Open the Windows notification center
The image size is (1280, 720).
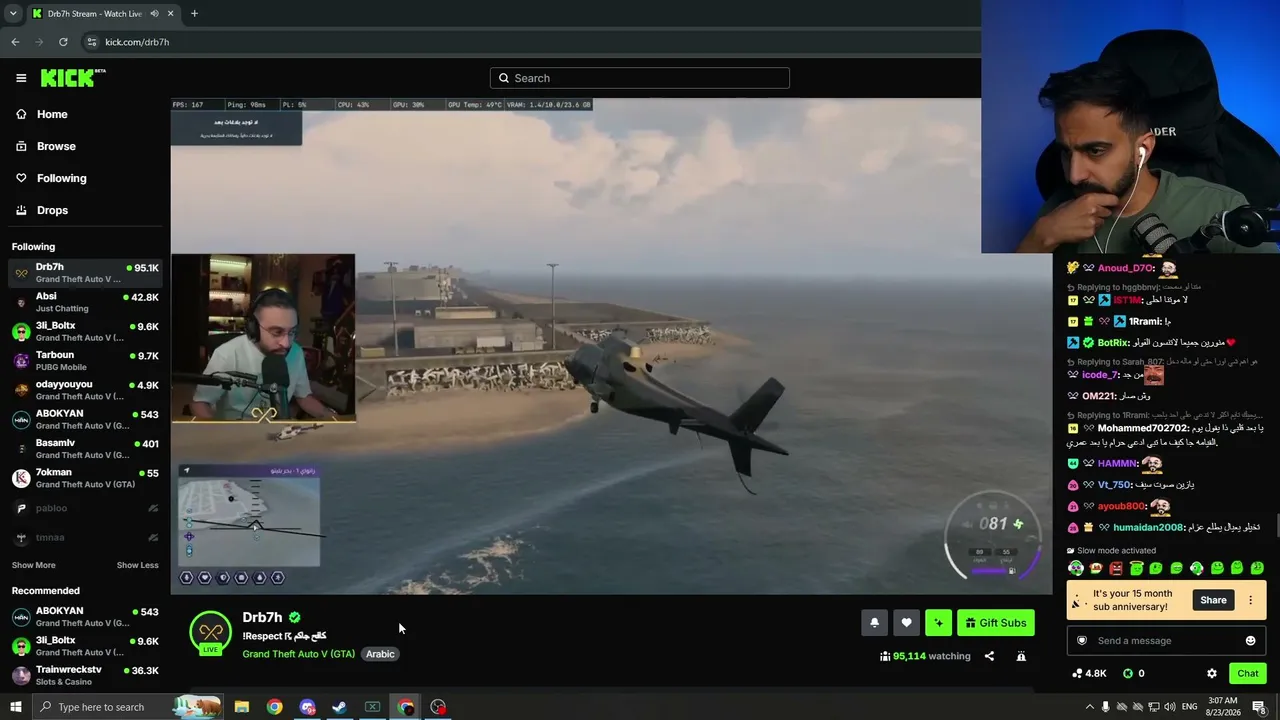point(1259,707)
